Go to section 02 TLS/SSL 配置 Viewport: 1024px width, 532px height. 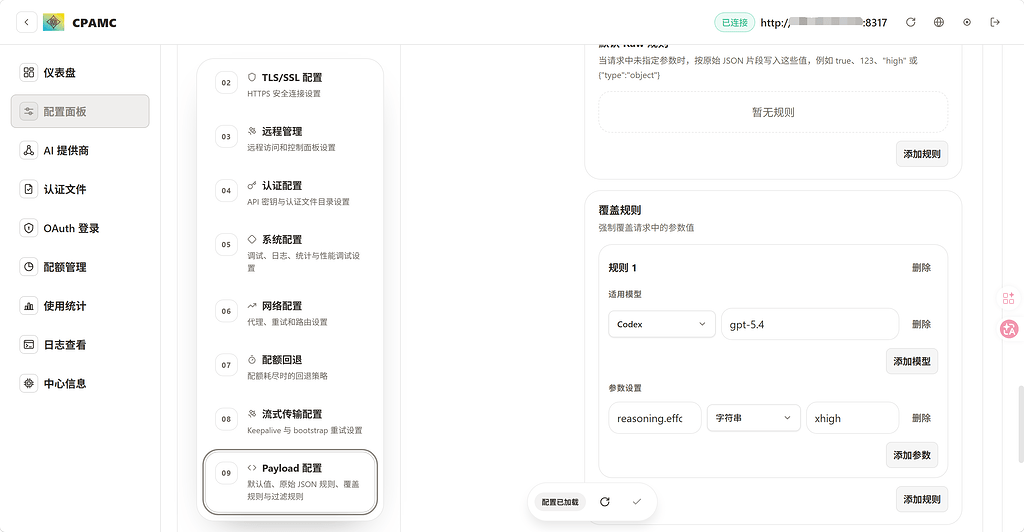point(290,85)
